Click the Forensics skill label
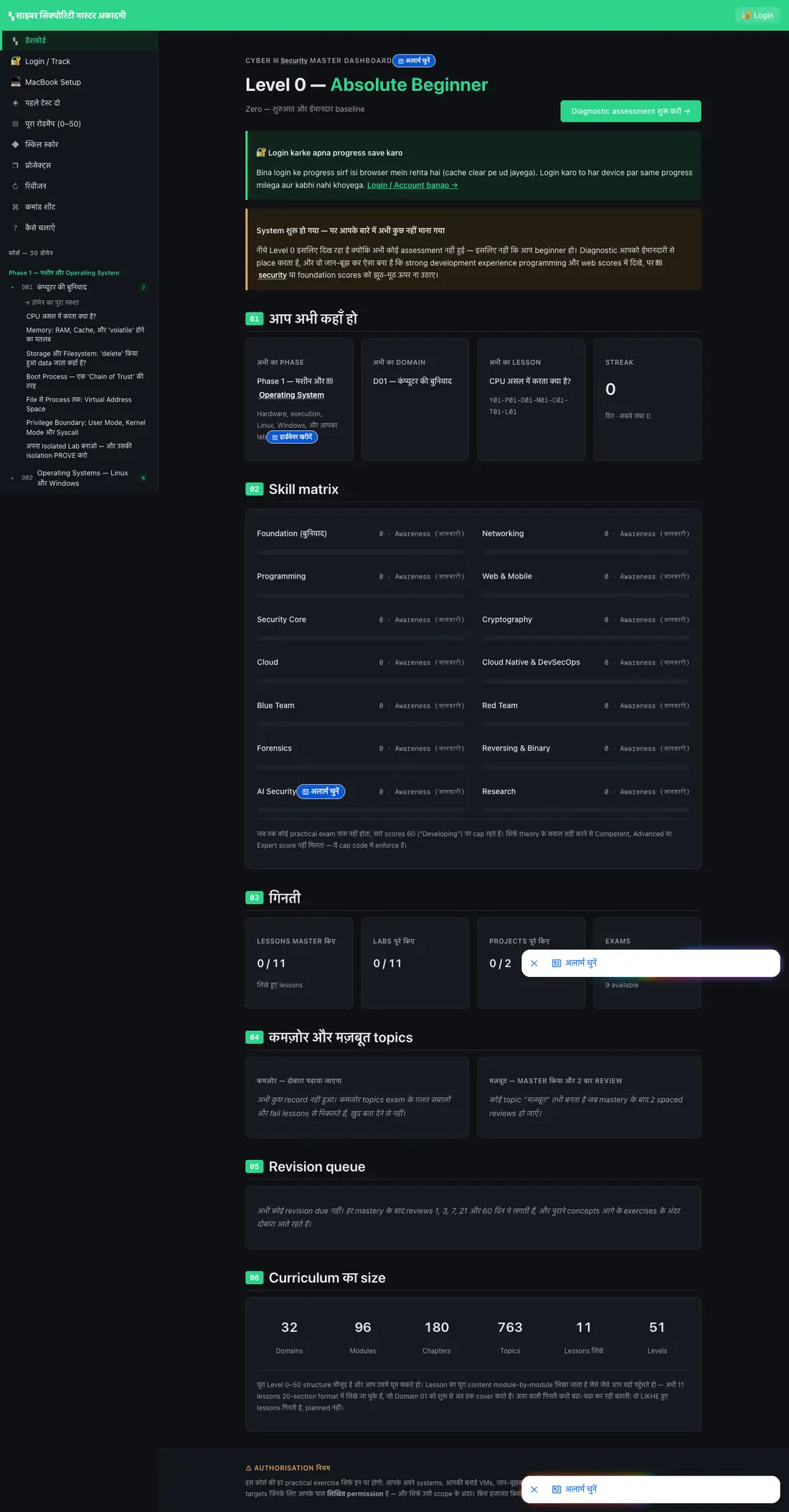This screenshot has height=1512, width=789. pyautogui.click(x=274, y=748)
